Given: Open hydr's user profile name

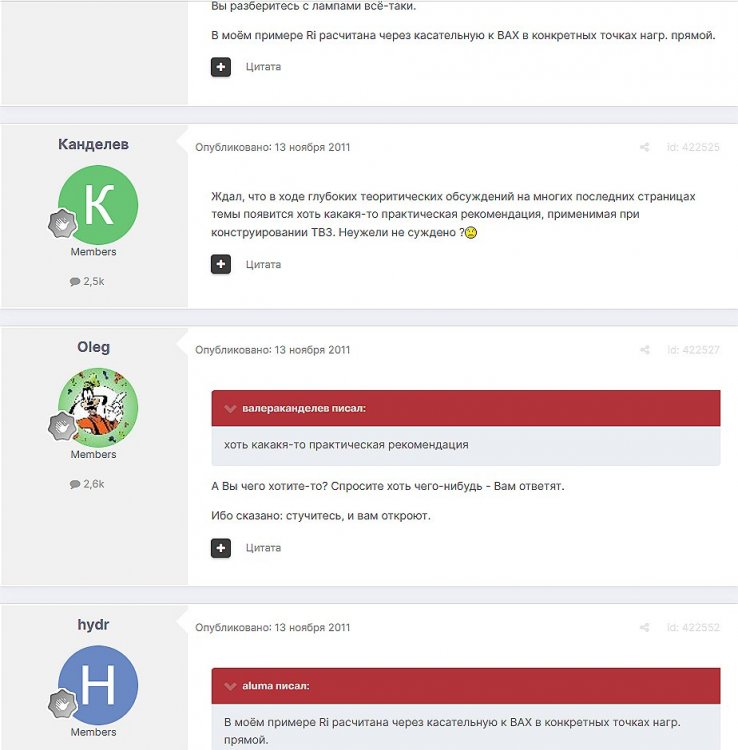Looking at the screenshot, I should click(x=93, y=625).
